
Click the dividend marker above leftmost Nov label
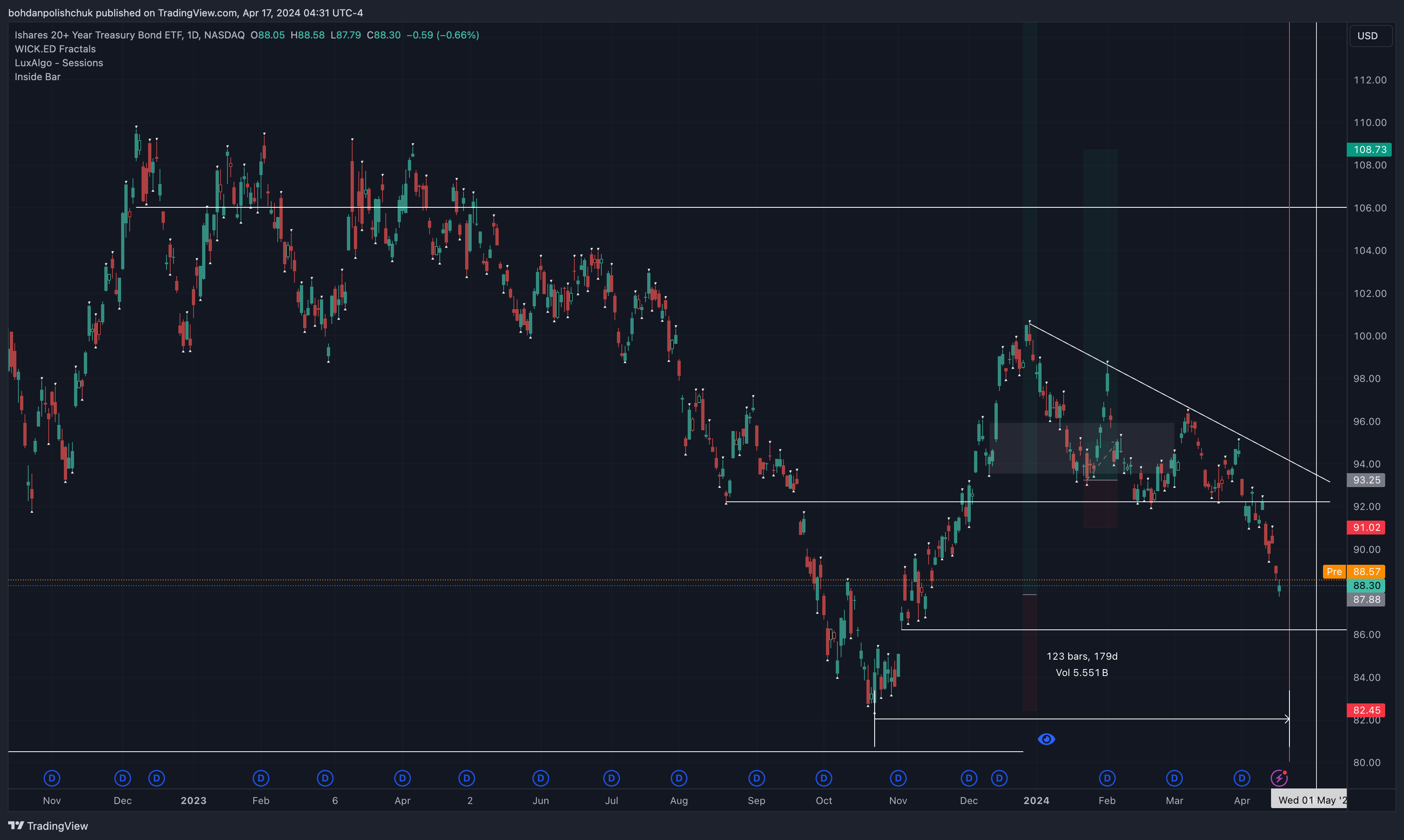click(x=52, y=778)
